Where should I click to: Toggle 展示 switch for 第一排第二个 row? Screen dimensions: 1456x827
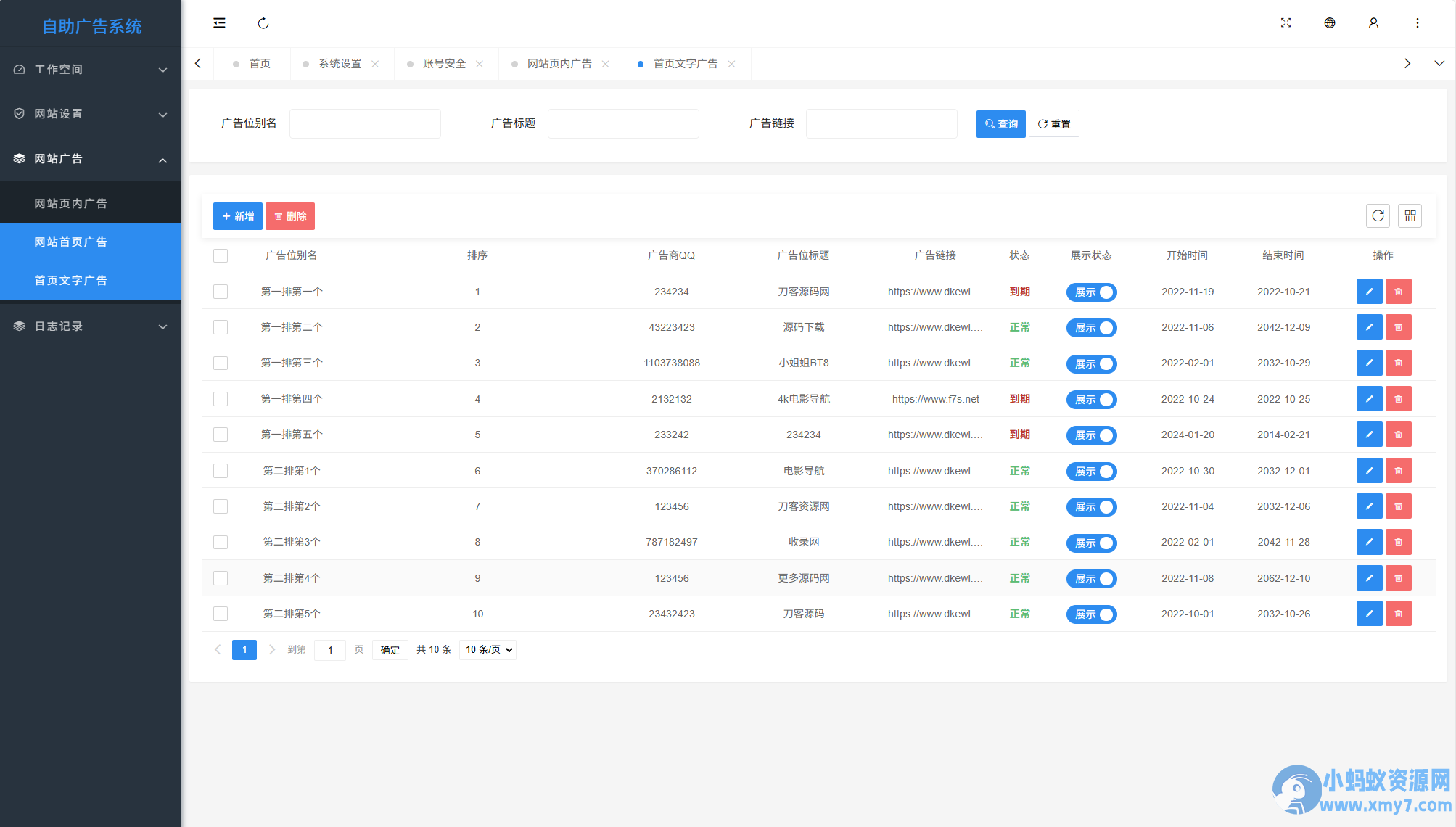(1091, 328)
